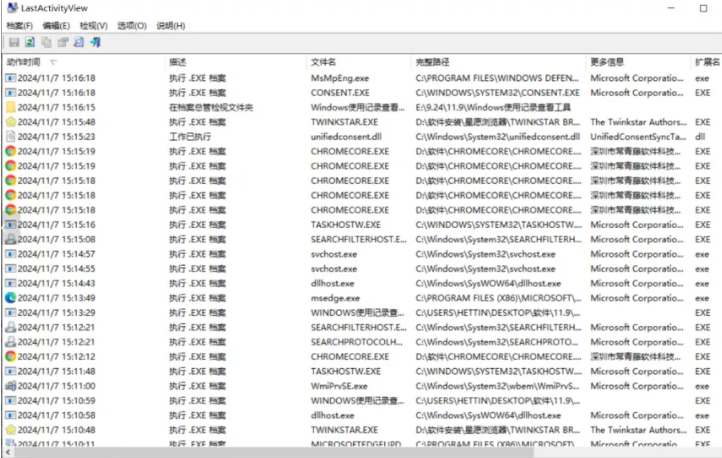Click the Save toolbar icon
Screen dimensions: 722x458
tap(14, 42)
